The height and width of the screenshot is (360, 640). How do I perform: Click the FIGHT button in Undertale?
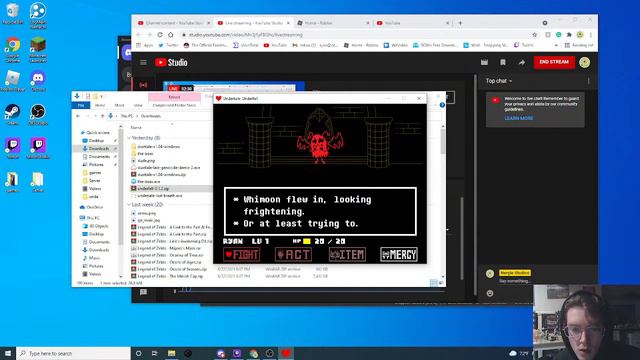click(x=242, y=255)
